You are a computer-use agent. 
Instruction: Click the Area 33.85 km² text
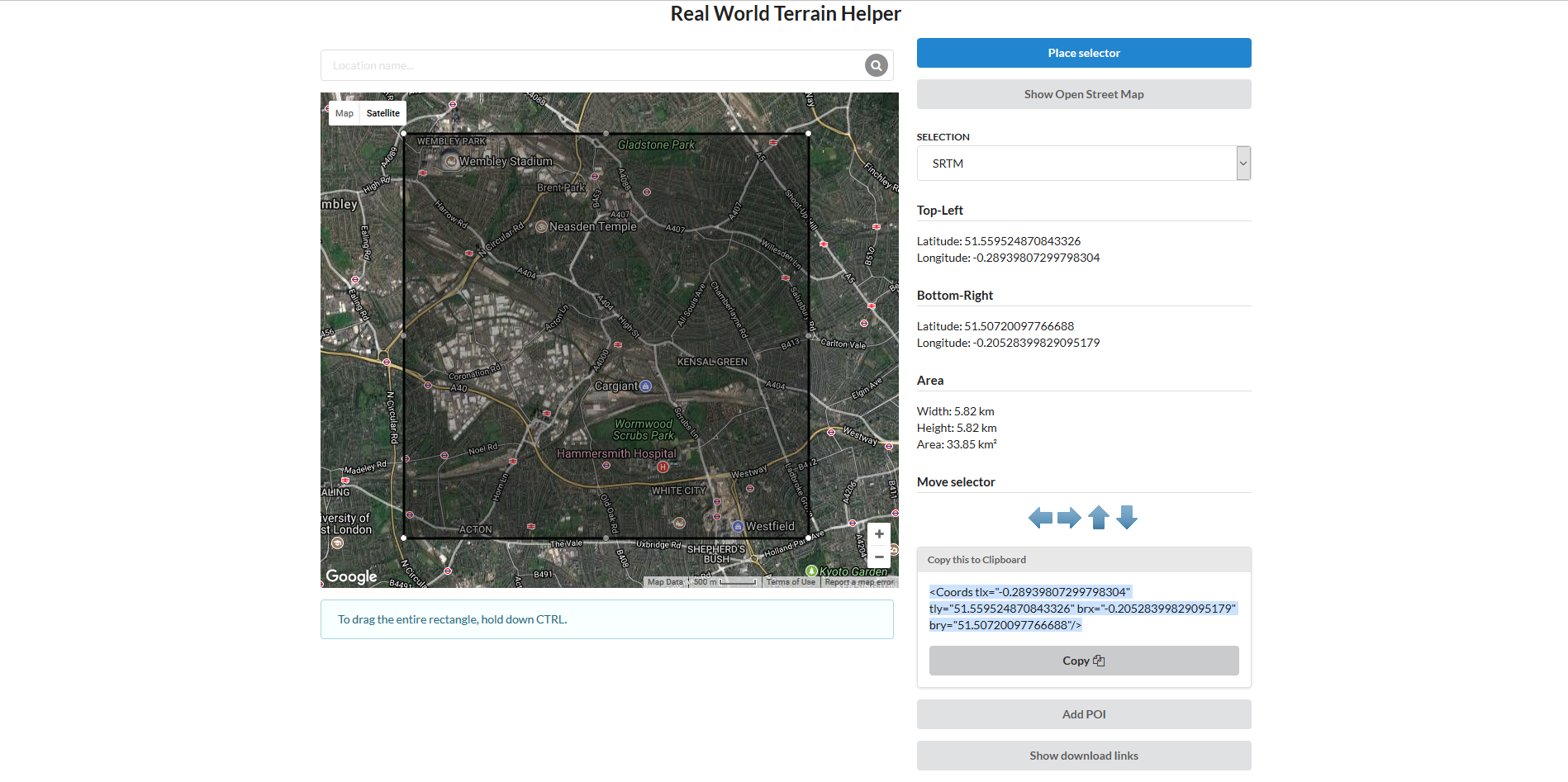[x=957, y=444]
